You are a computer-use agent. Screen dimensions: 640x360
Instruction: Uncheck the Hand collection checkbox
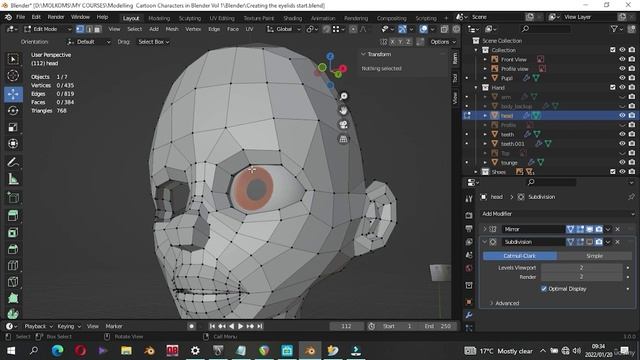coord(613,87)
